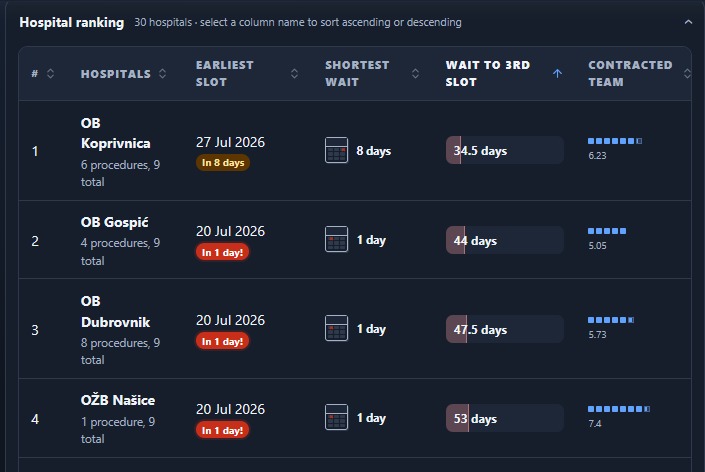Click the 6.23 contracted team indicator
Image resolution: width=705 pixels, height=472 pixels.
(615, 148)
